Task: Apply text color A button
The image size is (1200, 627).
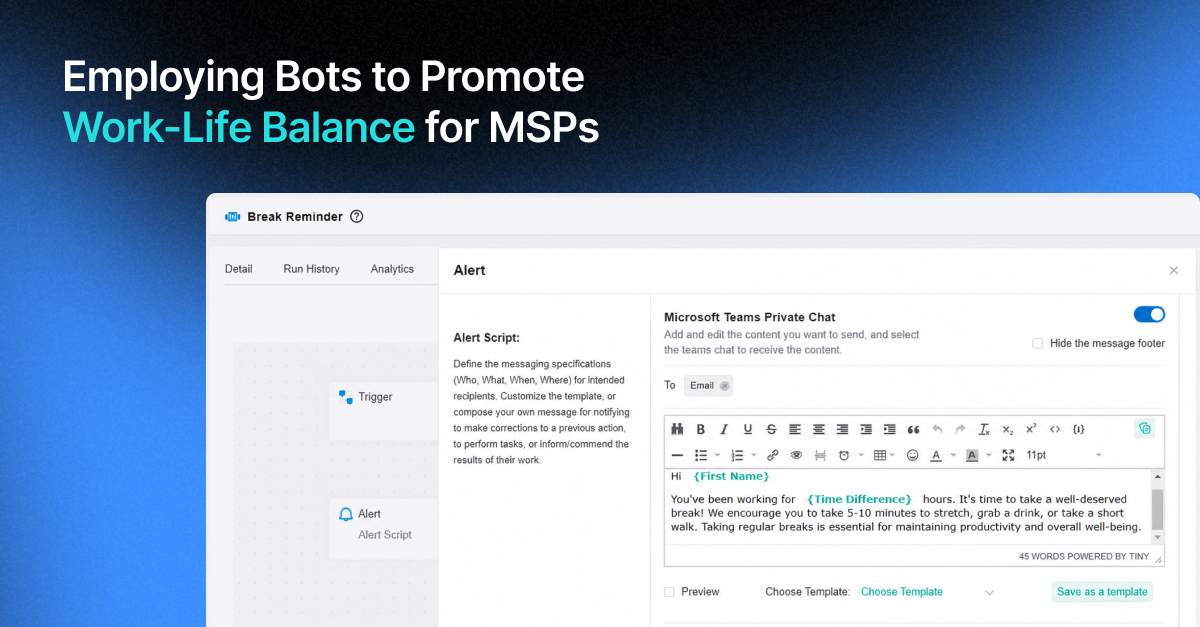Action: pos(936,455)
